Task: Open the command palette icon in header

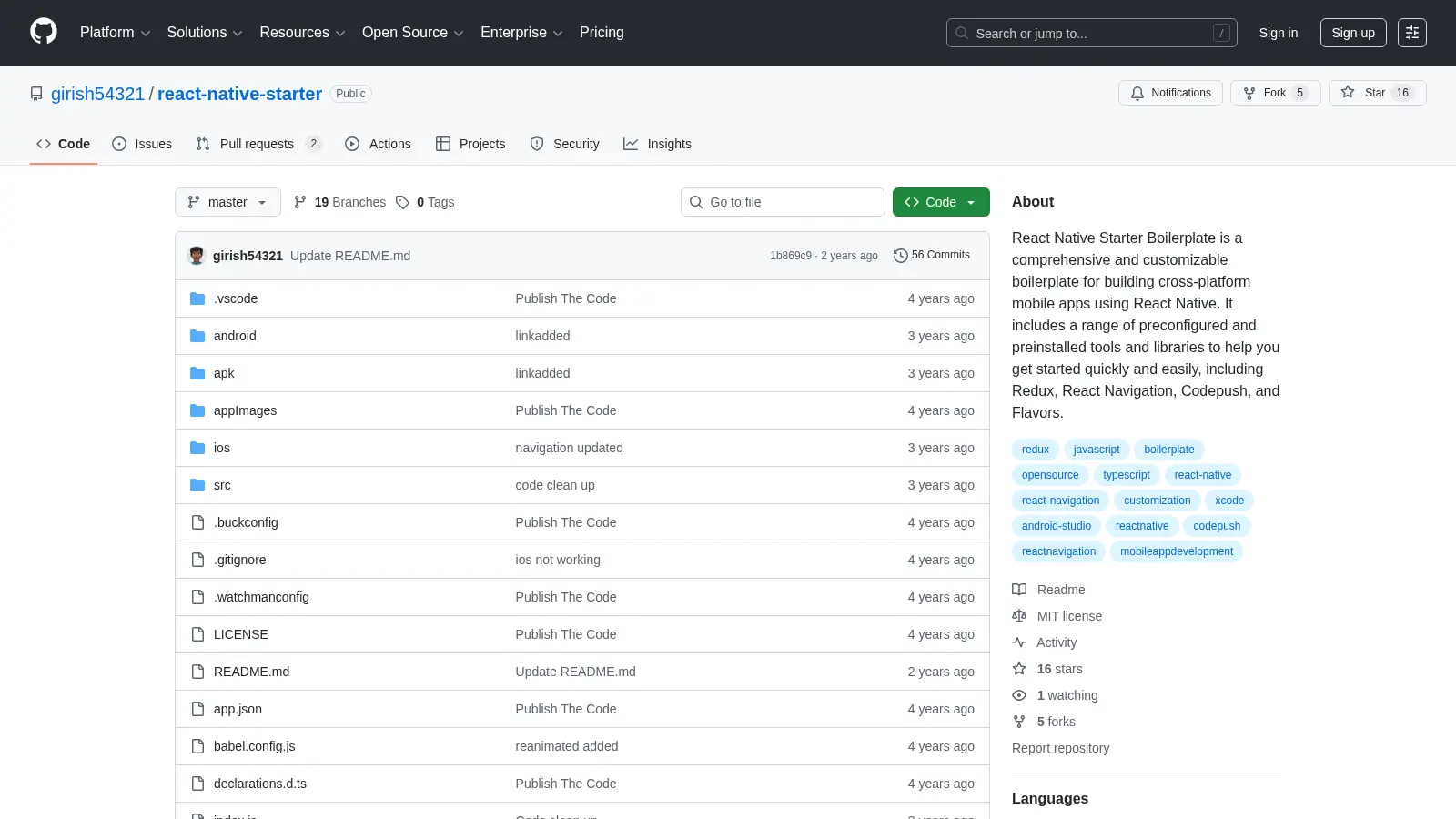Action: 1412,33
